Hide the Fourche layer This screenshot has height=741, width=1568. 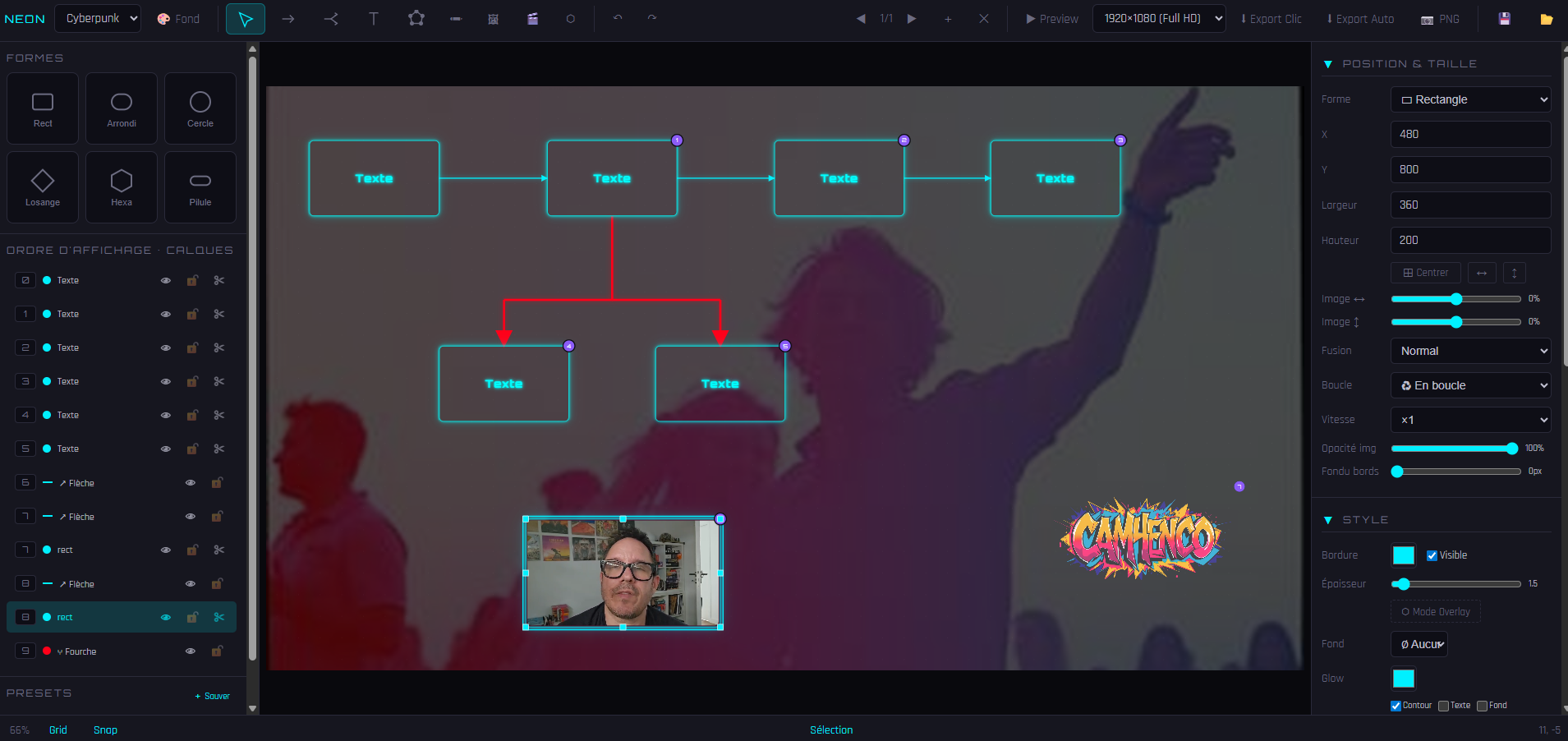(x=190, y=651)
